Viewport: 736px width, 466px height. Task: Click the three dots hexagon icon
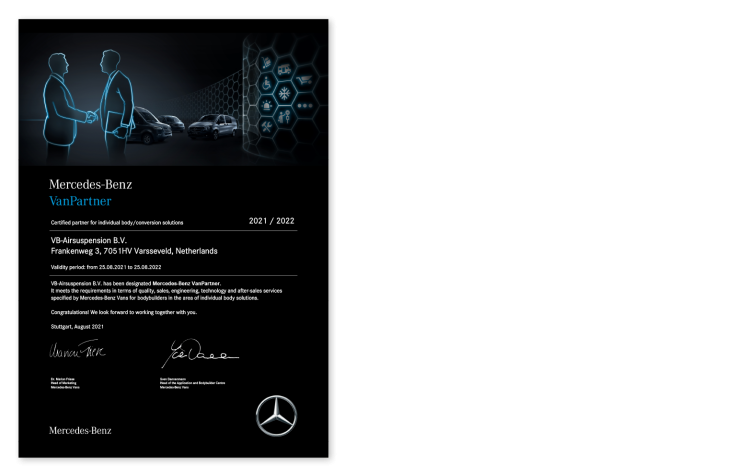(305, 106)
